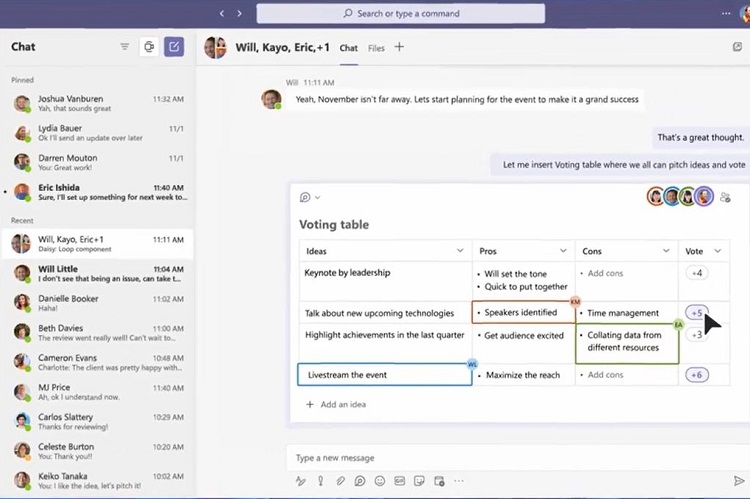
Task: Open MJ Price chat
Action: click(98, 392)
